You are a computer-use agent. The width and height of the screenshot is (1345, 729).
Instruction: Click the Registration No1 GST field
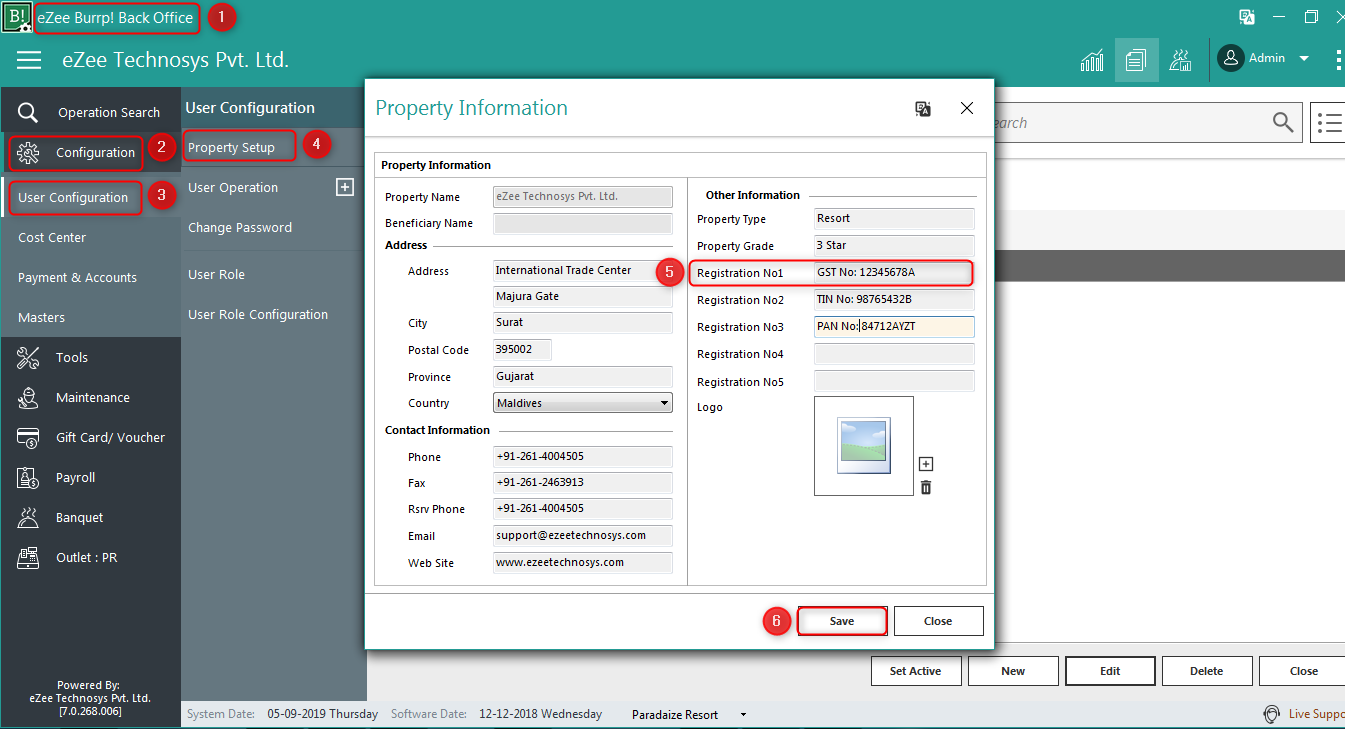[x=893, y=273]
